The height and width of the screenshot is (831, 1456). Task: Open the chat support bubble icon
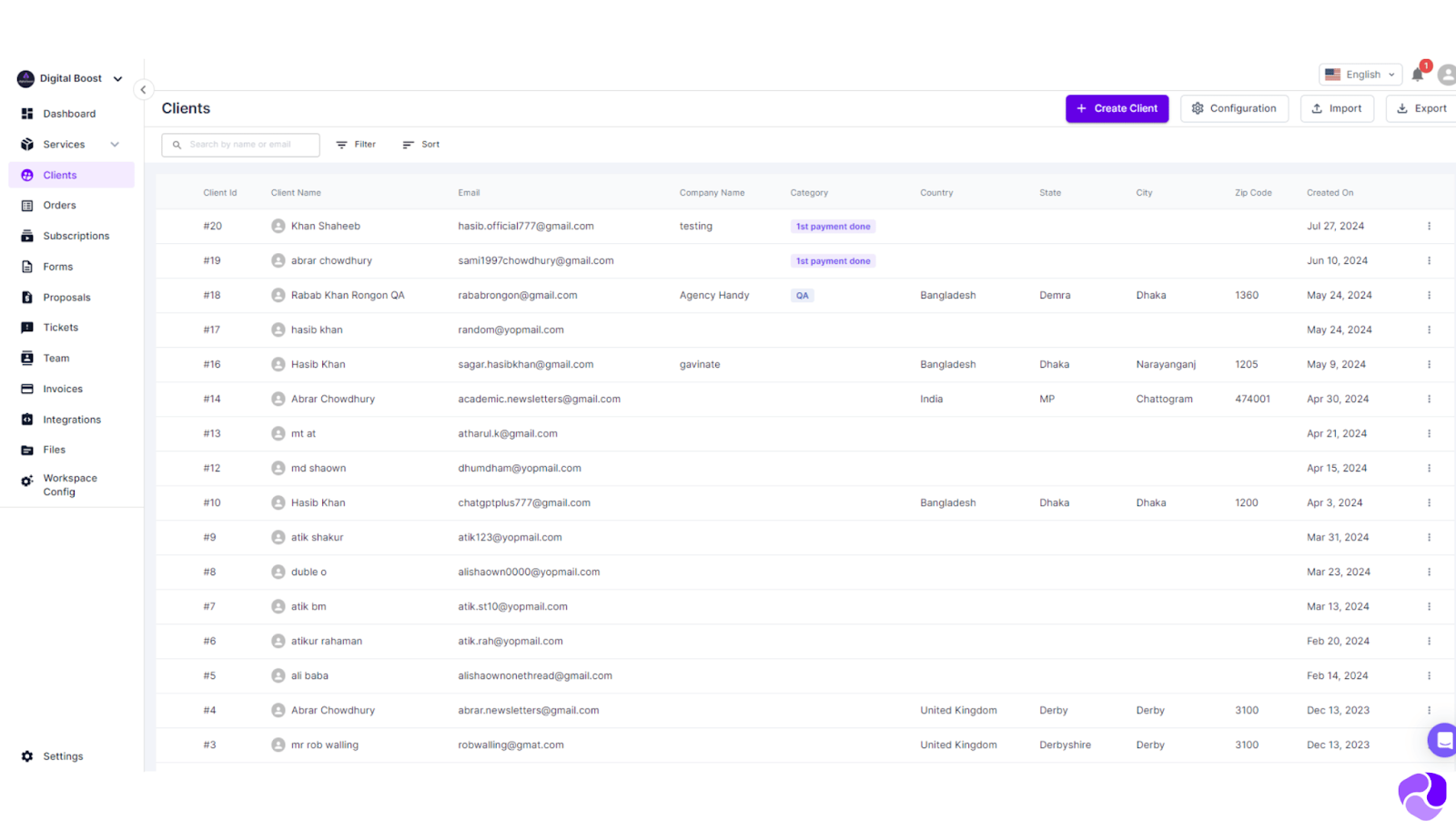1442,740
